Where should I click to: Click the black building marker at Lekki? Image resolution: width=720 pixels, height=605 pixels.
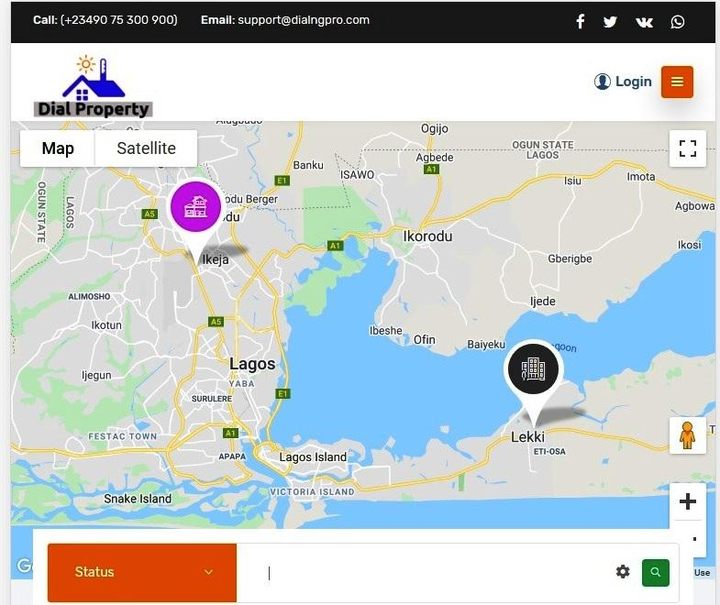533,369
